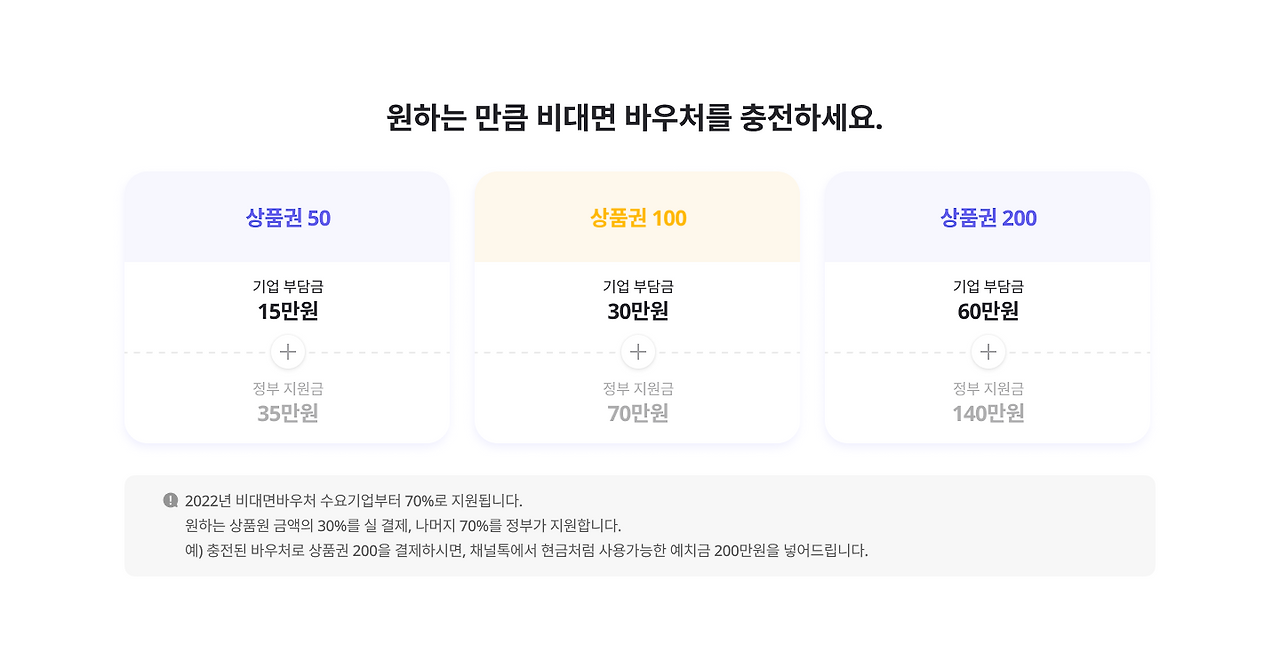This screenshot has height=660, width=1280.
Task: Click the notice line about 30% 실 결제
Action: 403,525
